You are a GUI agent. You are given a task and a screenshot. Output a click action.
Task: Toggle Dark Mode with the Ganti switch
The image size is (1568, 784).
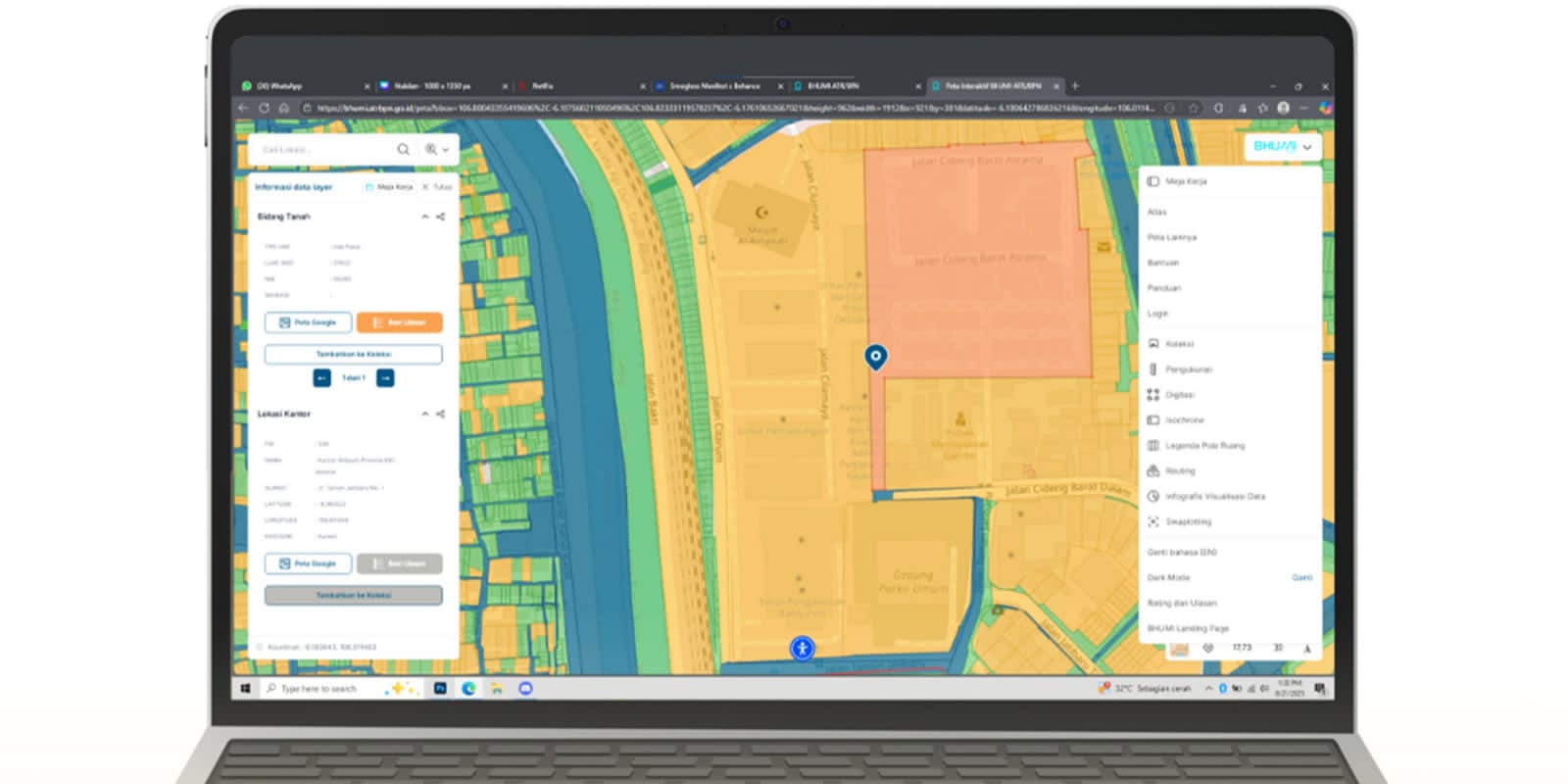(1301, 578)
